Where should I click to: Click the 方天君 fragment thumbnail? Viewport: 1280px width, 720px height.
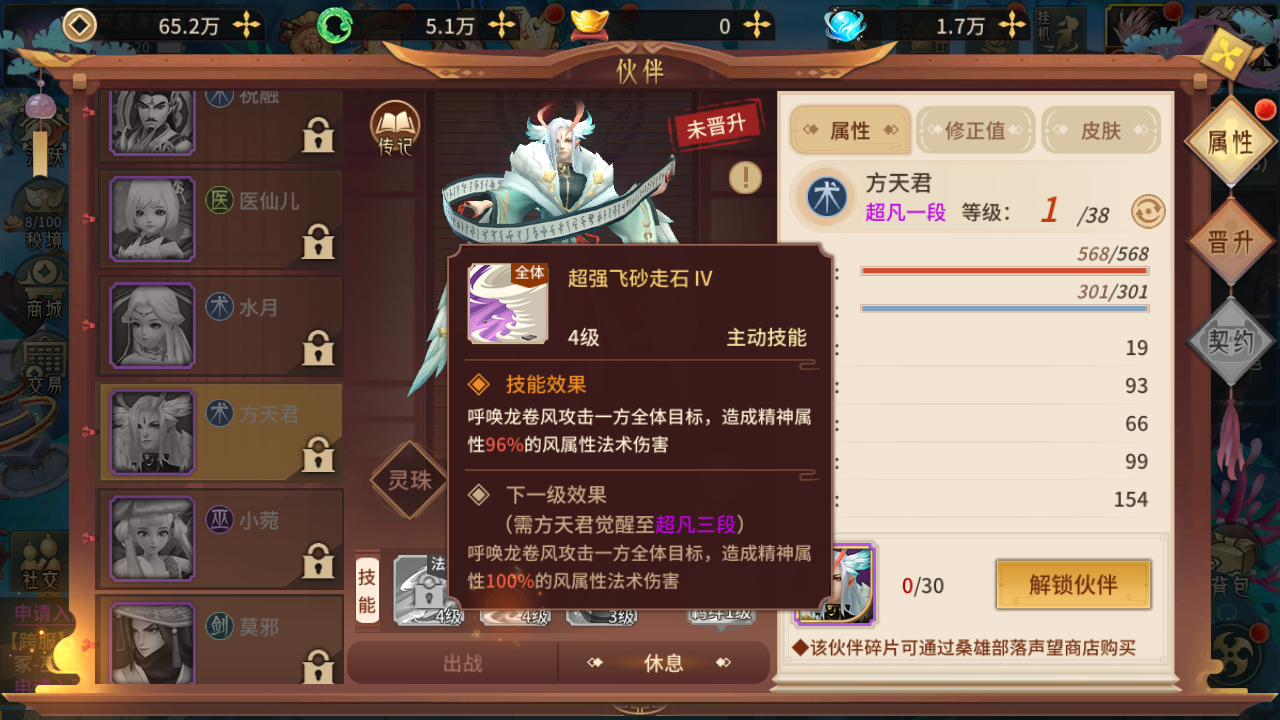click(x=836, y=584)
